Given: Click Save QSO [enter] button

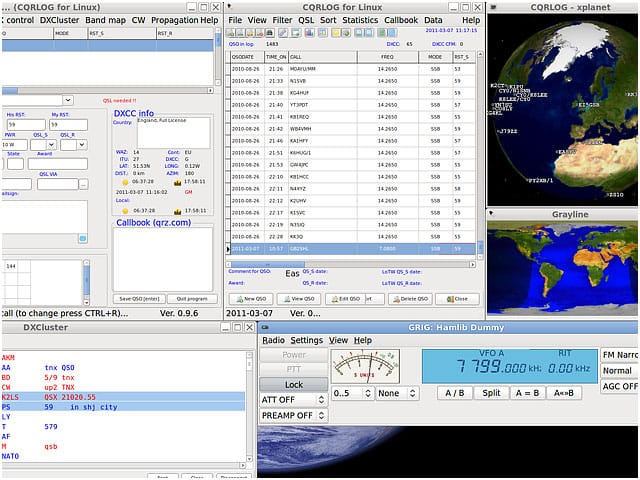Looking at the screenshot, I should point(139,299).
